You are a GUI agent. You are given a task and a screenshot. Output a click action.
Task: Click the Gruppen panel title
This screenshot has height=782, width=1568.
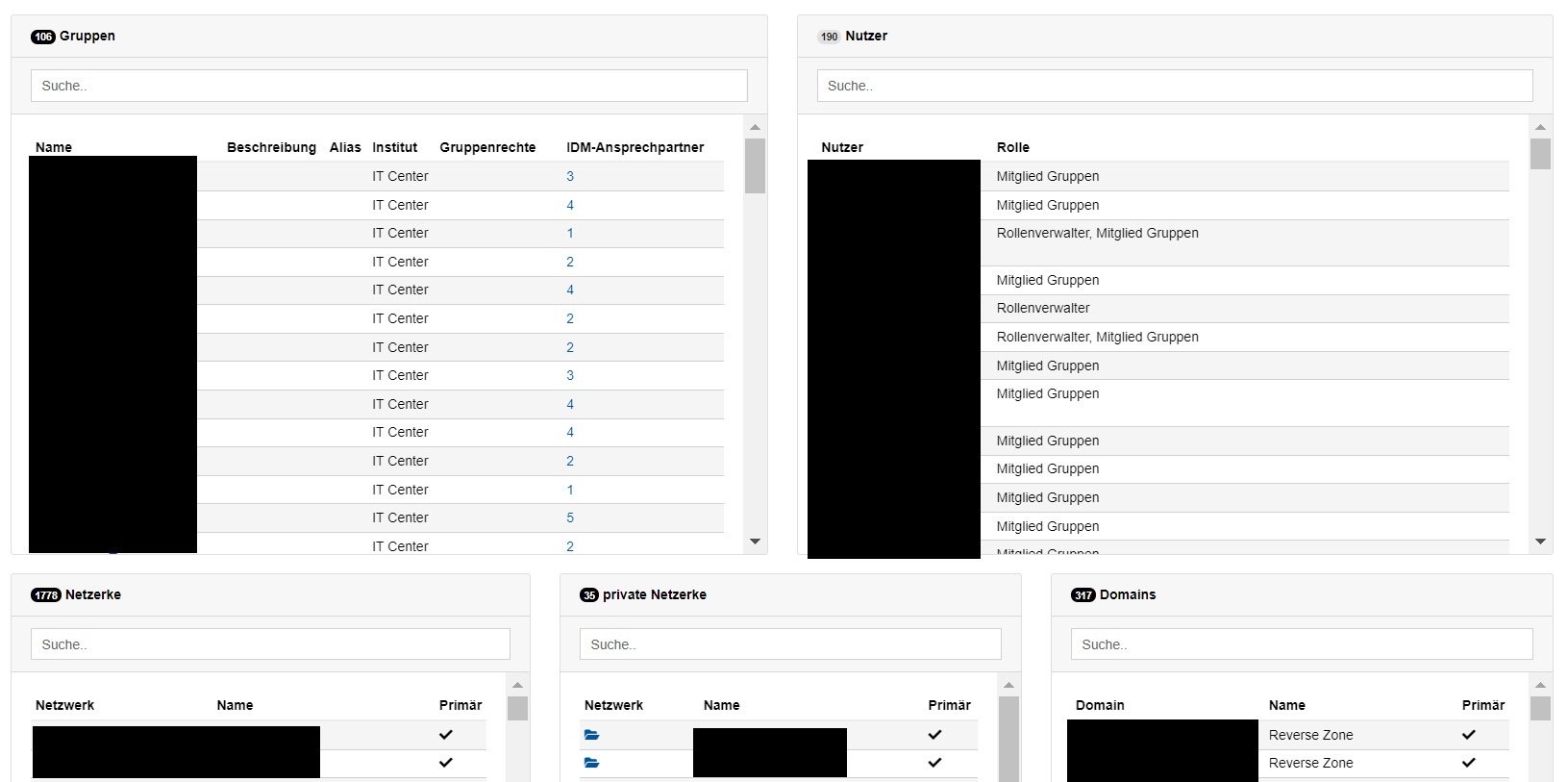87,37
